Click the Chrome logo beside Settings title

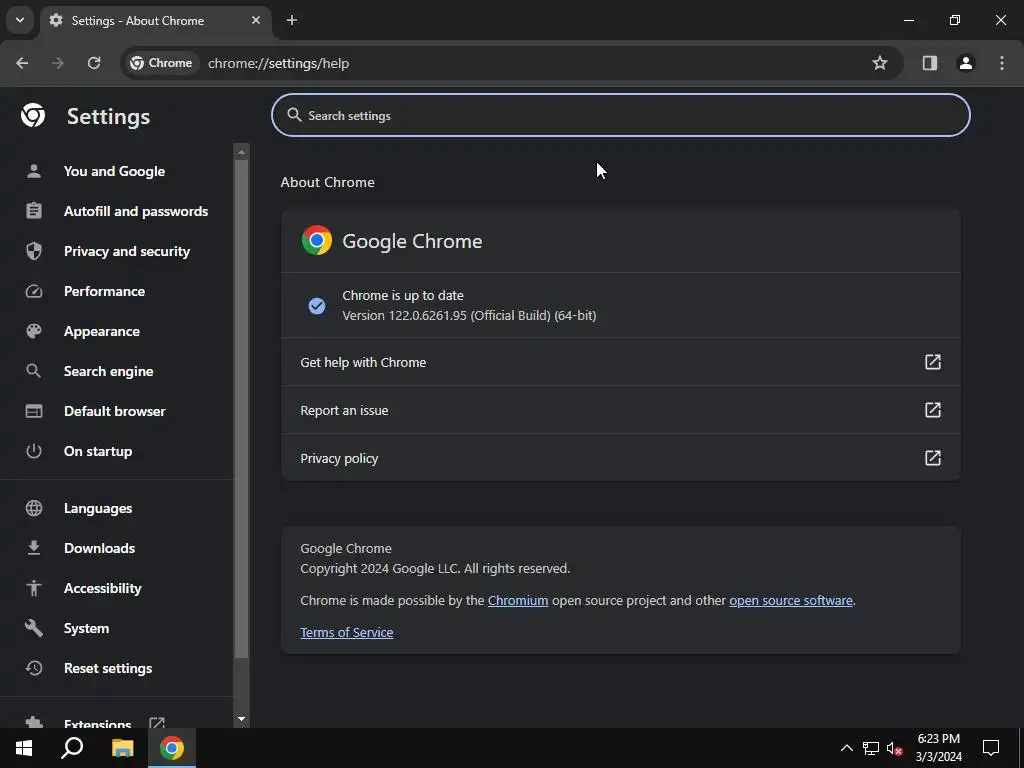[33, 116]
